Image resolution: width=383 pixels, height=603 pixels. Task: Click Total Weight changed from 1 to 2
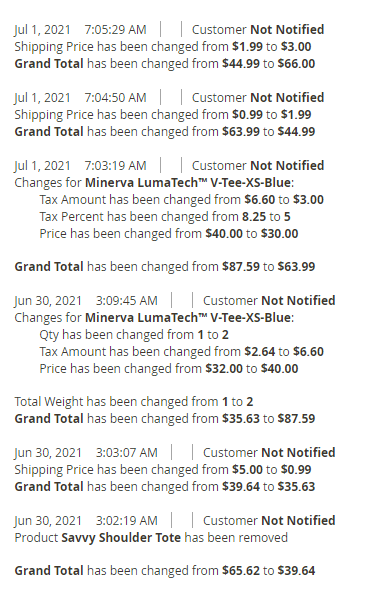[134, 402]
